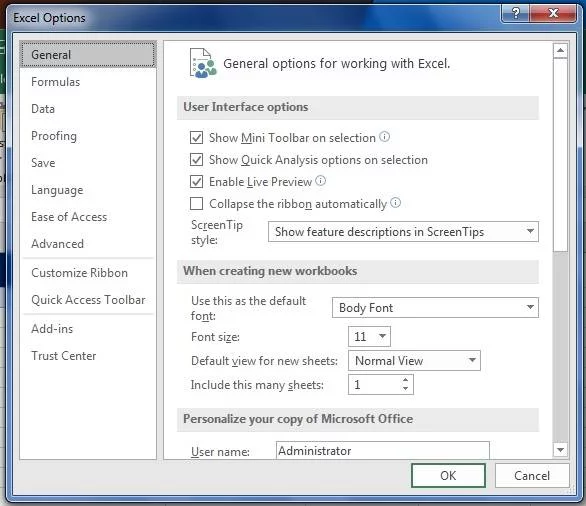Viewport: 586px width, 506px height.
Task: Increase the number of sheets to include
Action: pyautogui.click(x=405, y=380)
